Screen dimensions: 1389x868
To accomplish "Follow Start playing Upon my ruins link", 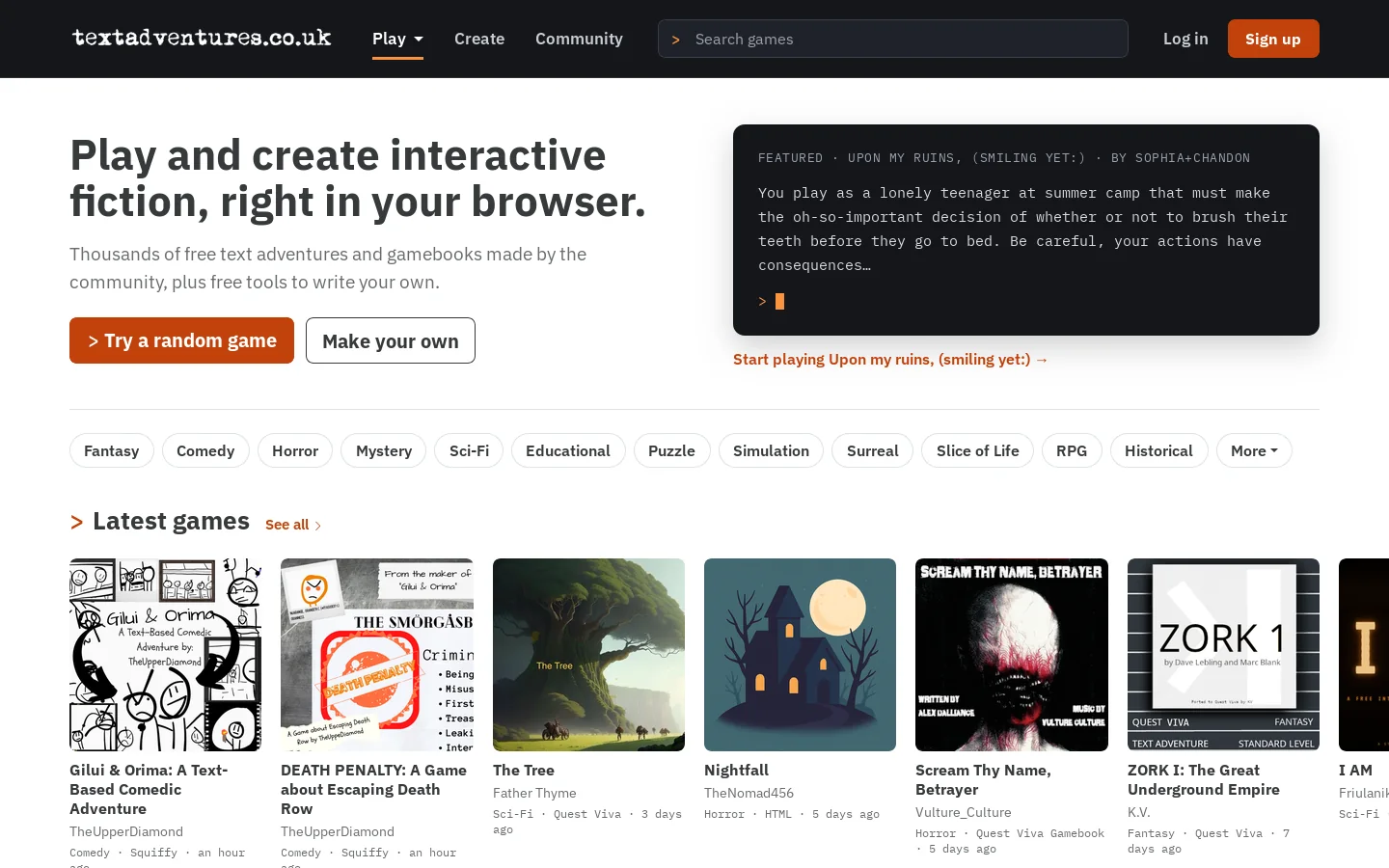I will (890, 359).
